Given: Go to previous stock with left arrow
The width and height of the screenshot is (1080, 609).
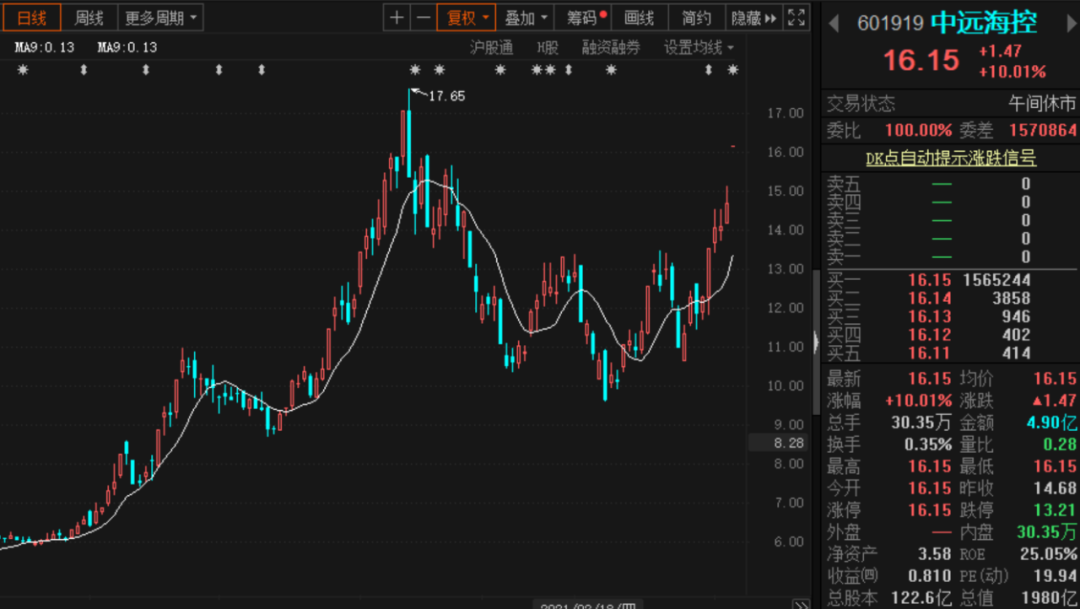Looking at the screenshot, I should tap(833, 23).
